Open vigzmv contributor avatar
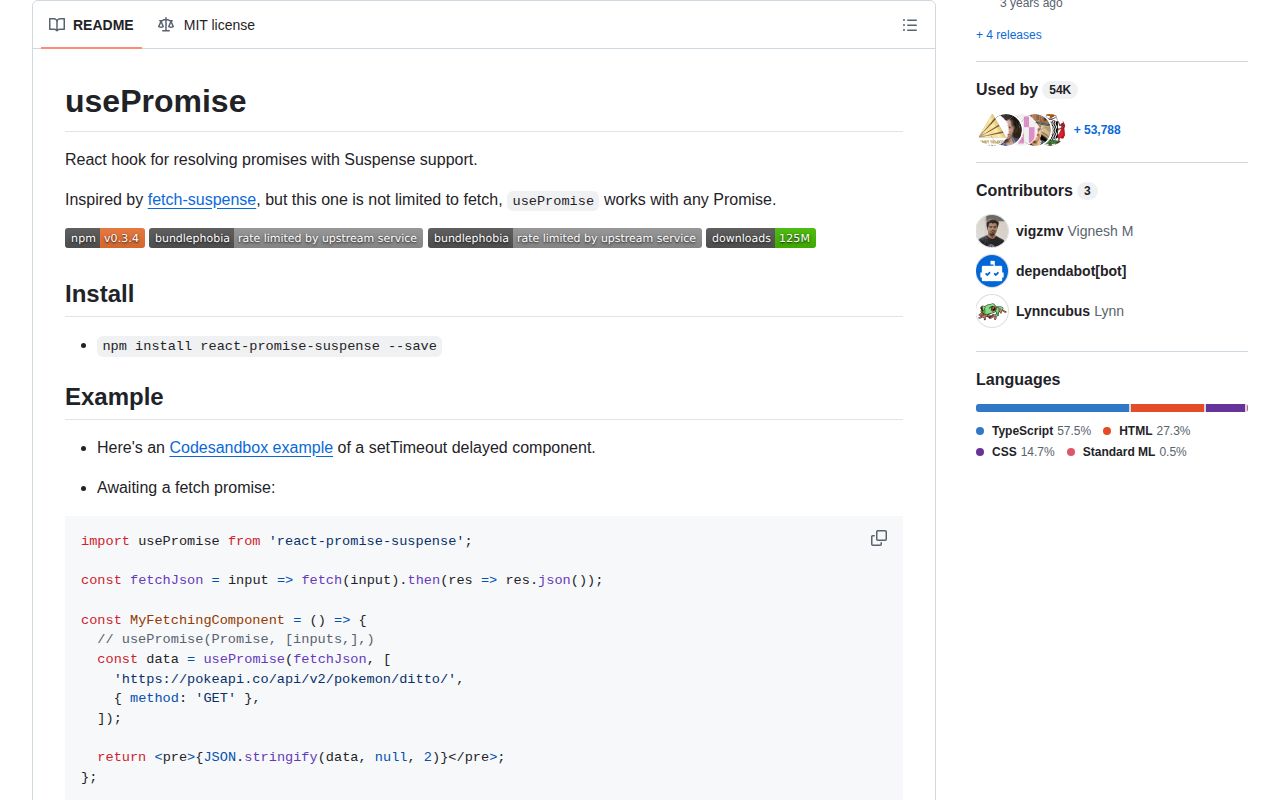 [992, 231]
